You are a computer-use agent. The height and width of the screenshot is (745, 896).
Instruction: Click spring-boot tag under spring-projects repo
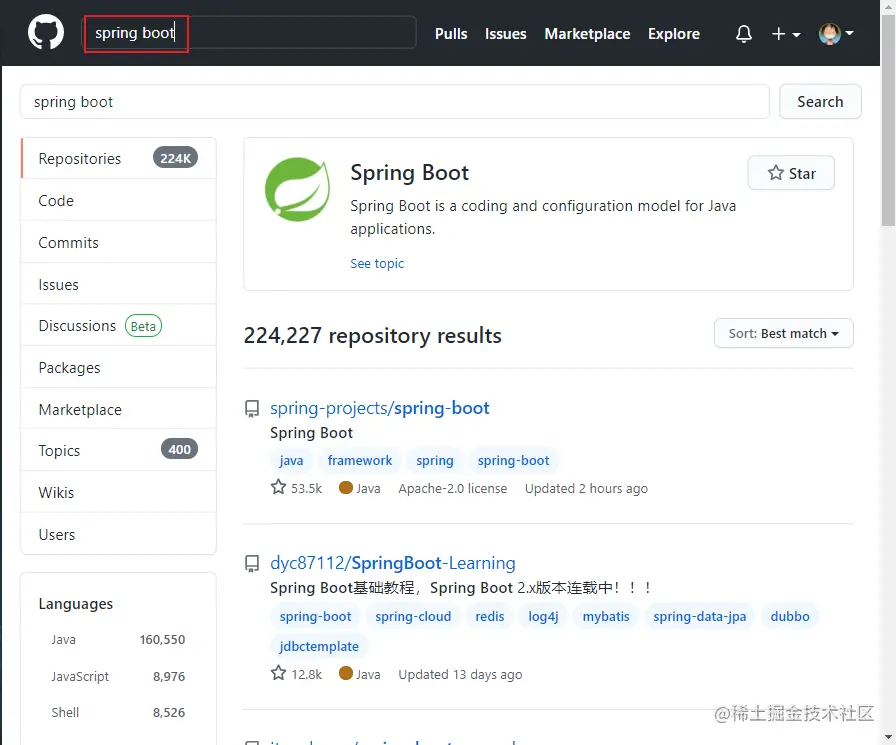(513, 460)
